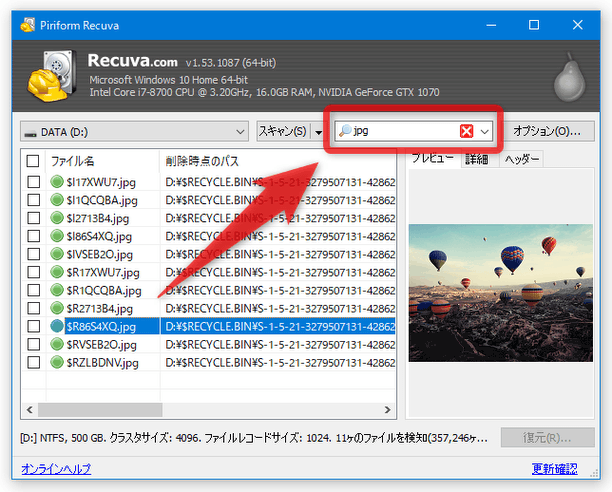612x492 pixels.
Task: Check the box for $I2713B4.jpg
Action: [34, 218]
